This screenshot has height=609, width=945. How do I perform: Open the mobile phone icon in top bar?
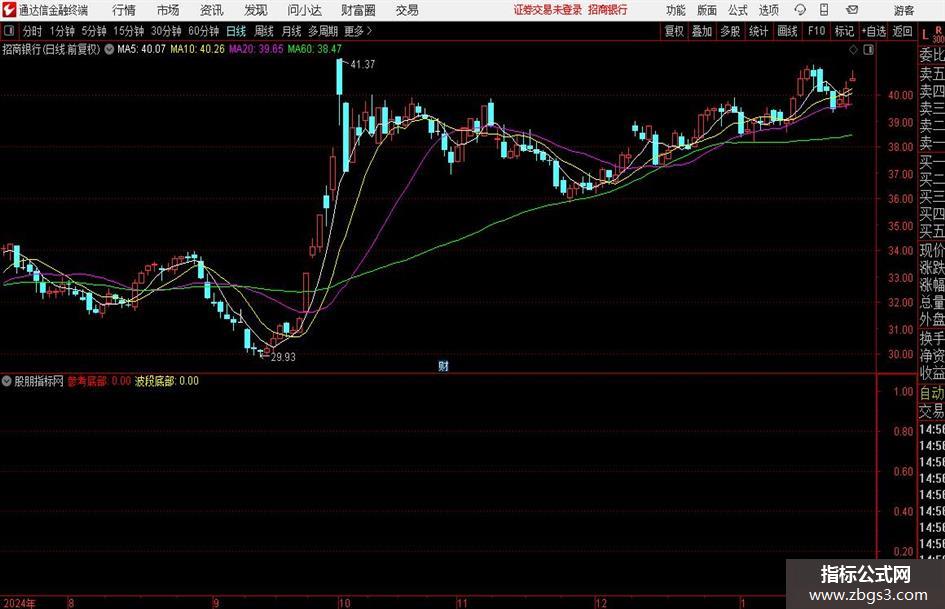[x=824, y=10]
